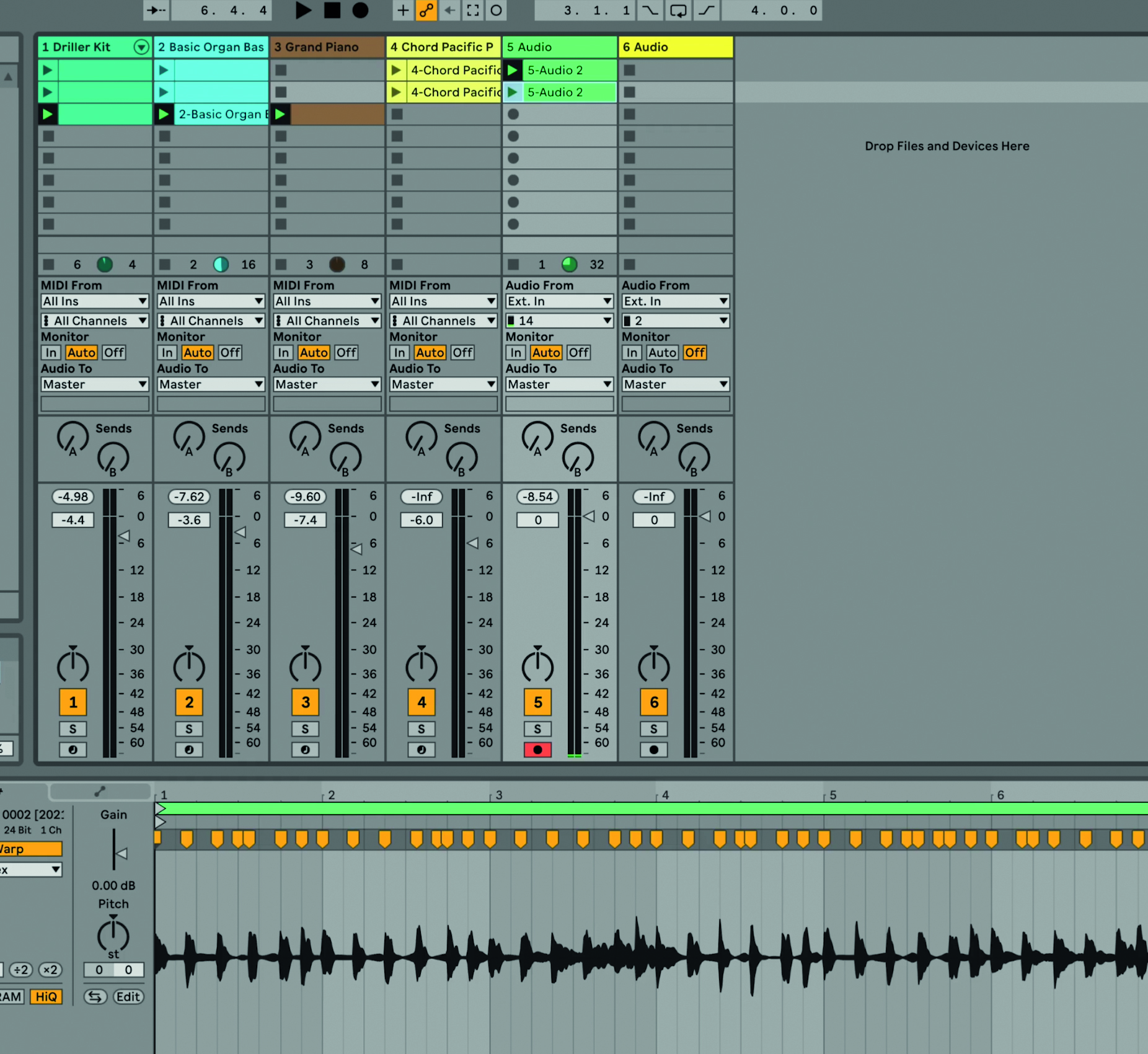Toggle track 1 activator button

(x=73, y=702)
